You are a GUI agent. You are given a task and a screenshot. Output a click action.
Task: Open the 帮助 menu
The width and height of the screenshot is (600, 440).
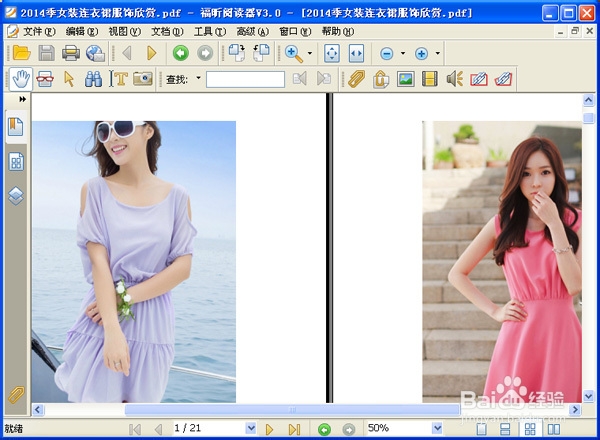click(338, 32)
